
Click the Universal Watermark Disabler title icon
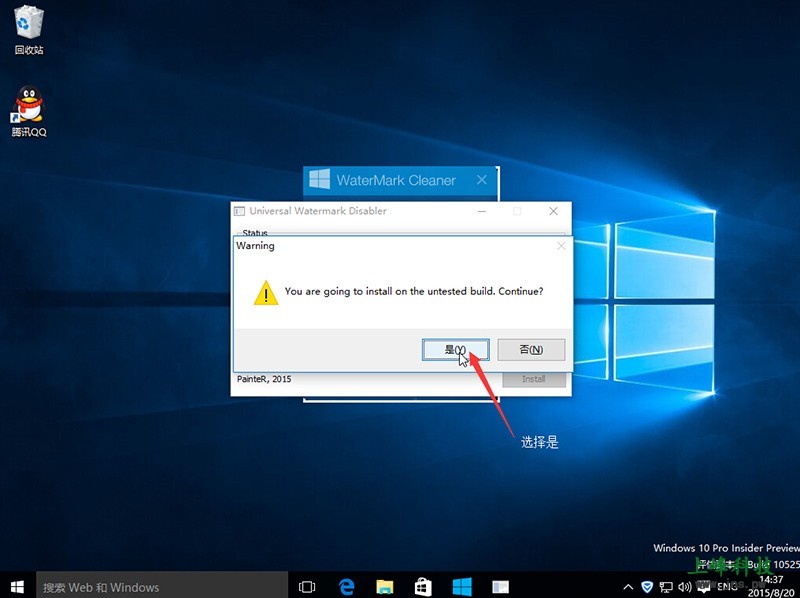(239, 211)
